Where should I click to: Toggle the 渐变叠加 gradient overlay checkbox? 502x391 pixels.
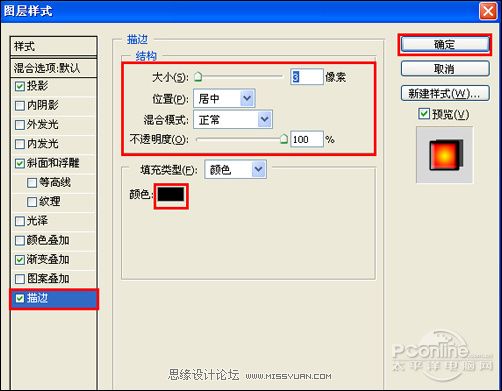[x=20, y=260]
